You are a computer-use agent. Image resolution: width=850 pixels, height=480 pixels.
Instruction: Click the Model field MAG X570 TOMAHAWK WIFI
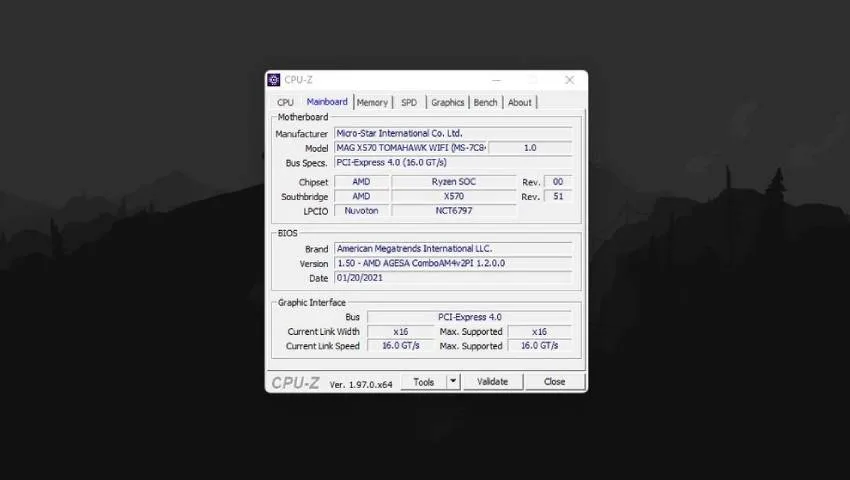click(411, 148)
